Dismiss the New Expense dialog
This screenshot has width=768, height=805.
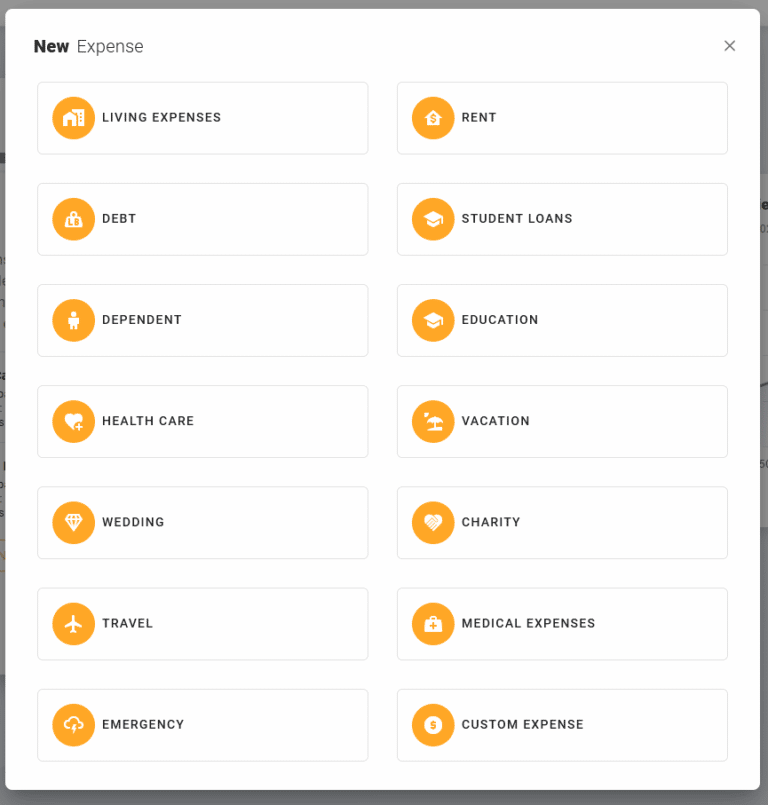click(729, 45)
